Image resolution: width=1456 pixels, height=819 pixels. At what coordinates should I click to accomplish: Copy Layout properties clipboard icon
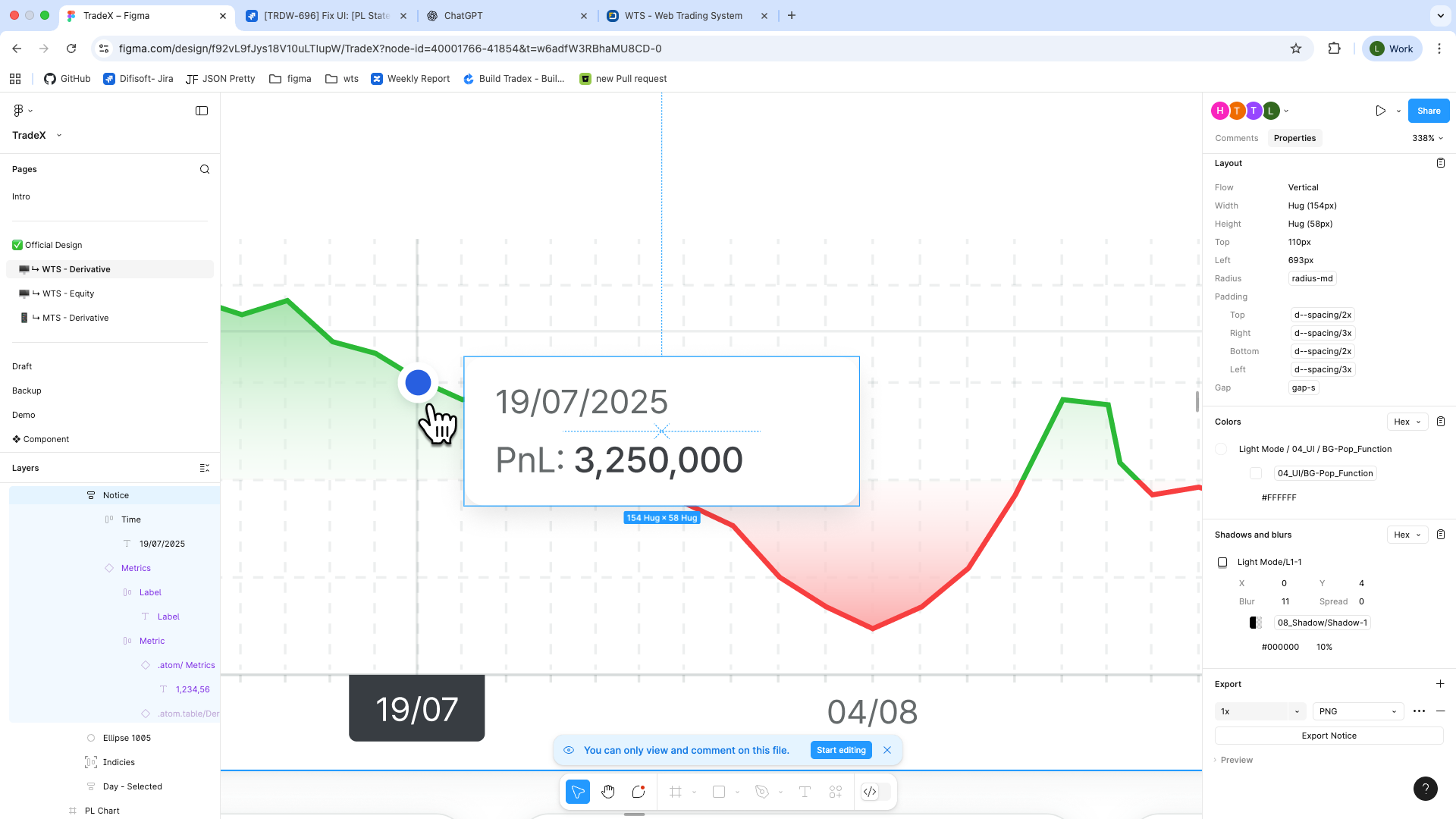tap(1441, 163)
